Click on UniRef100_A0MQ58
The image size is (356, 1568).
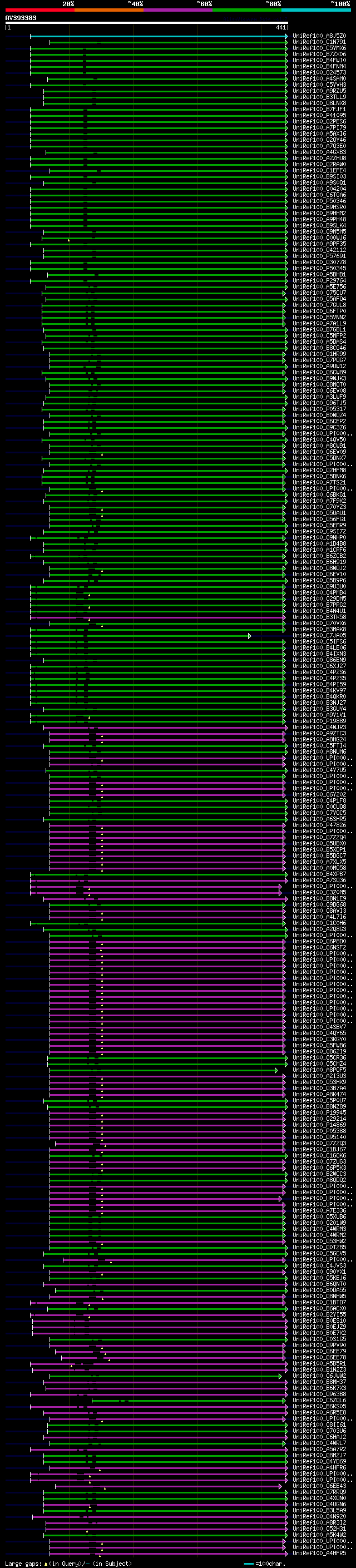tap(319, 868)
